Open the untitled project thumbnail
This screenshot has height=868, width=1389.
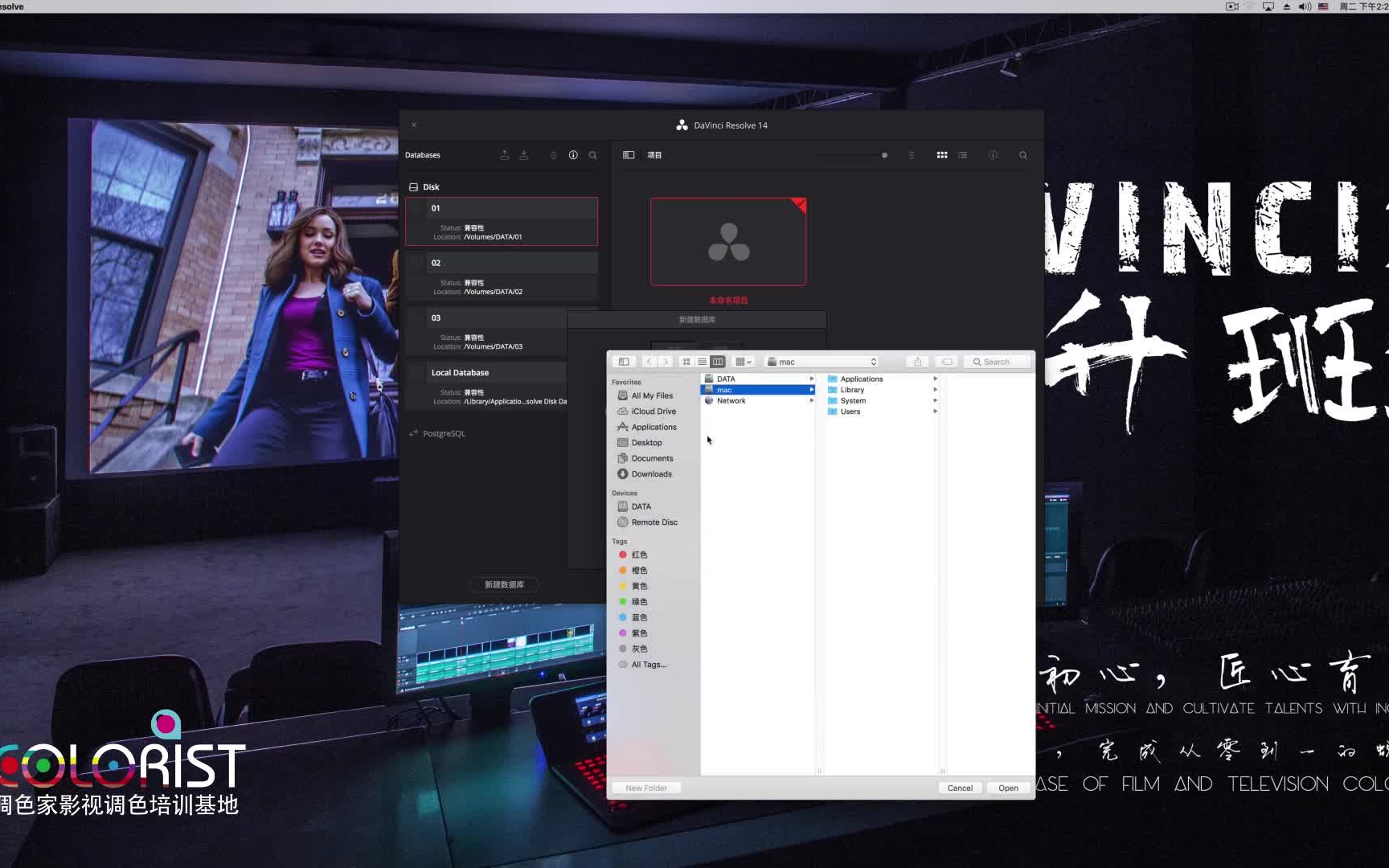click(x=728, y=242)
